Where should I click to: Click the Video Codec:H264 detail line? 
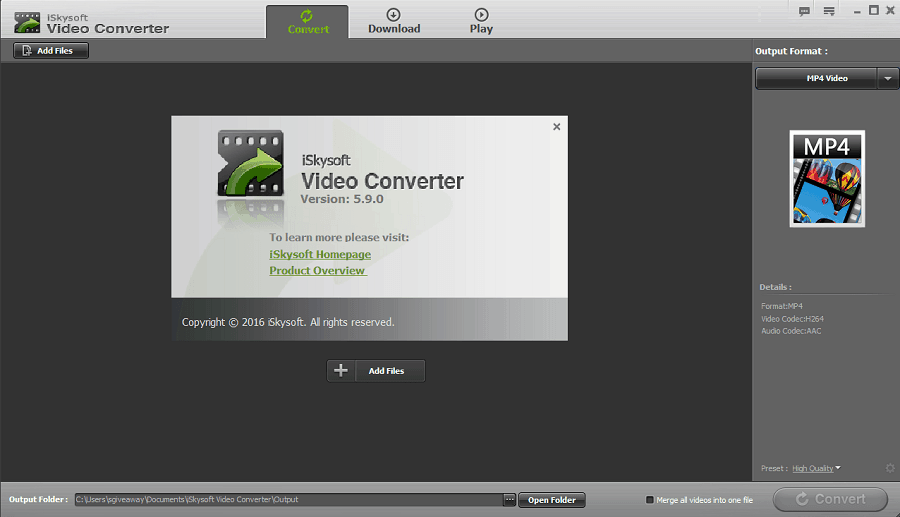click(x=792, y=319)
